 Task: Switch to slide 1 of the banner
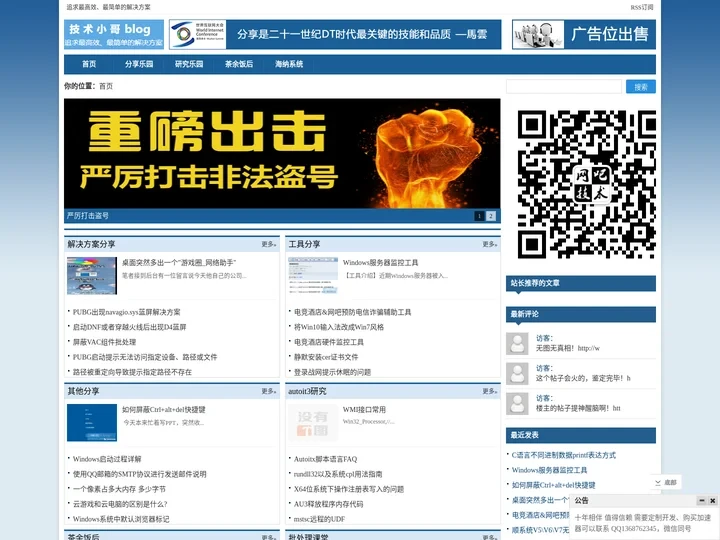pyautogui.click(x=479, y=216)
